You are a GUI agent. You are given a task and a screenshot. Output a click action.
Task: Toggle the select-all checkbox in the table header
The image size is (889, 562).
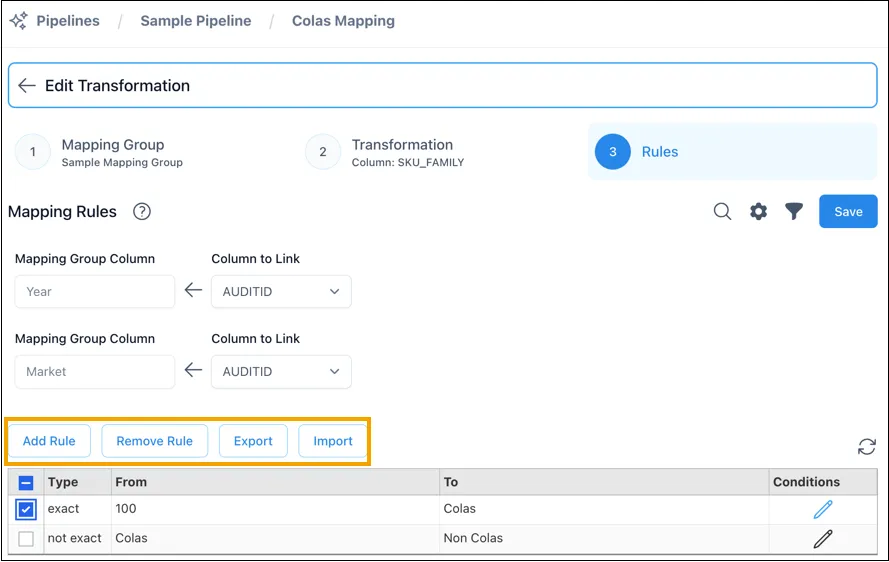pyautogui.click(x=26, y=483)
